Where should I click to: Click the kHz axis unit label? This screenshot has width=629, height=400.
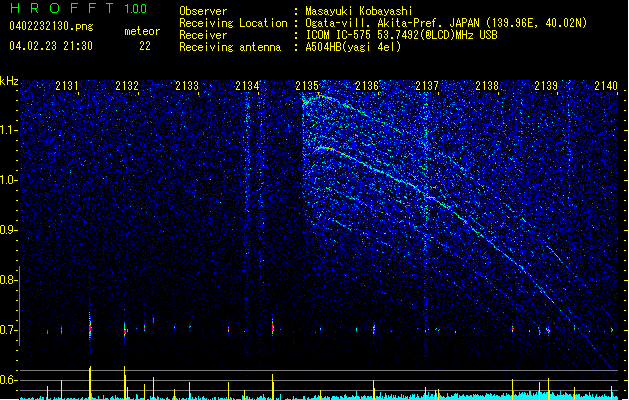coord(9,81)
